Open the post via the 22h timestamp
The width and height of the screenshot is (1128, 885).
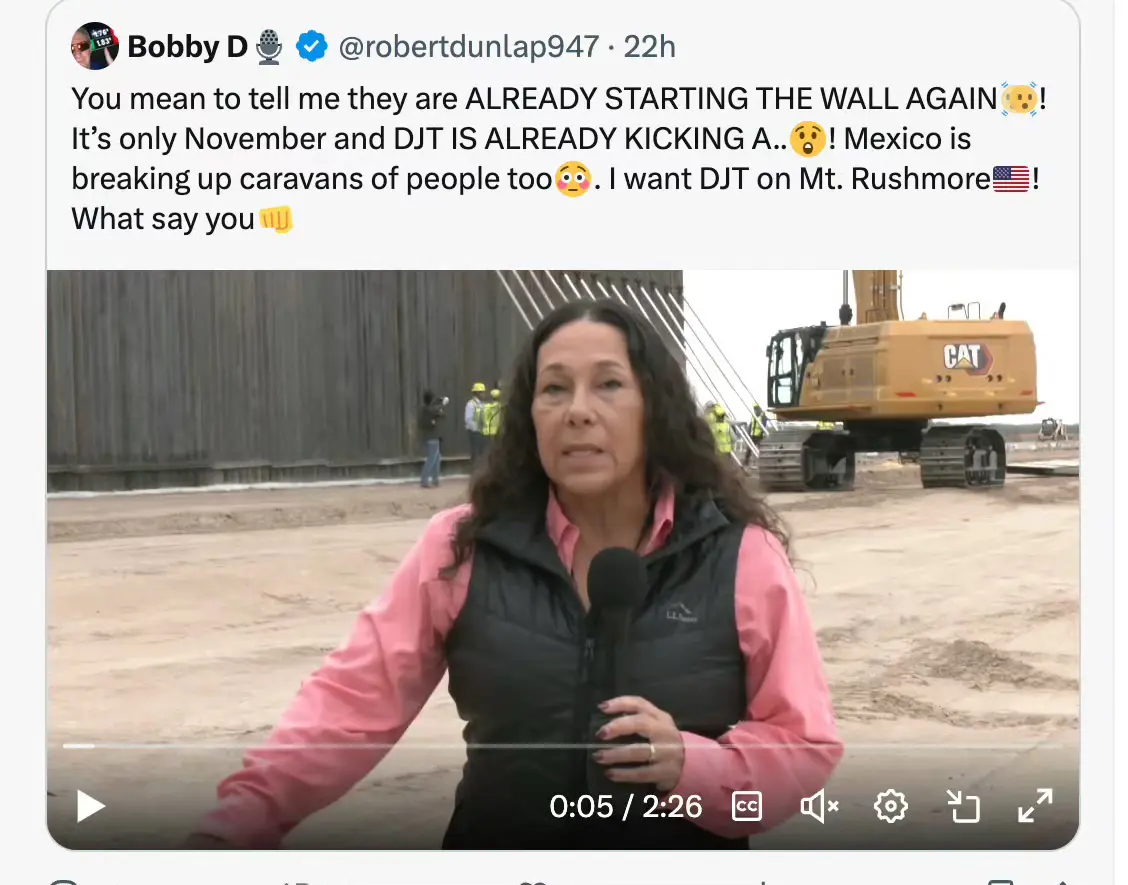[x=649, y=47]
